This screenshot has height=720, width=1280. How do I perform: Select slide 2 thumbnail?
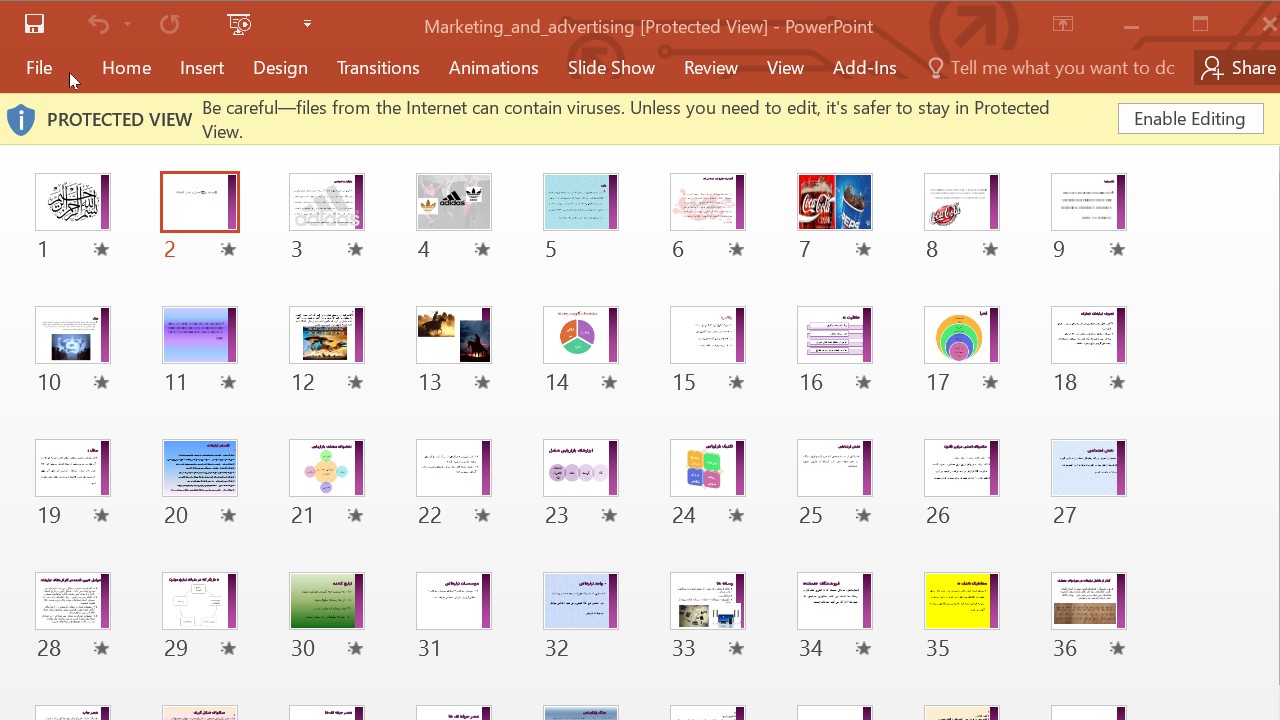(200, 202)
